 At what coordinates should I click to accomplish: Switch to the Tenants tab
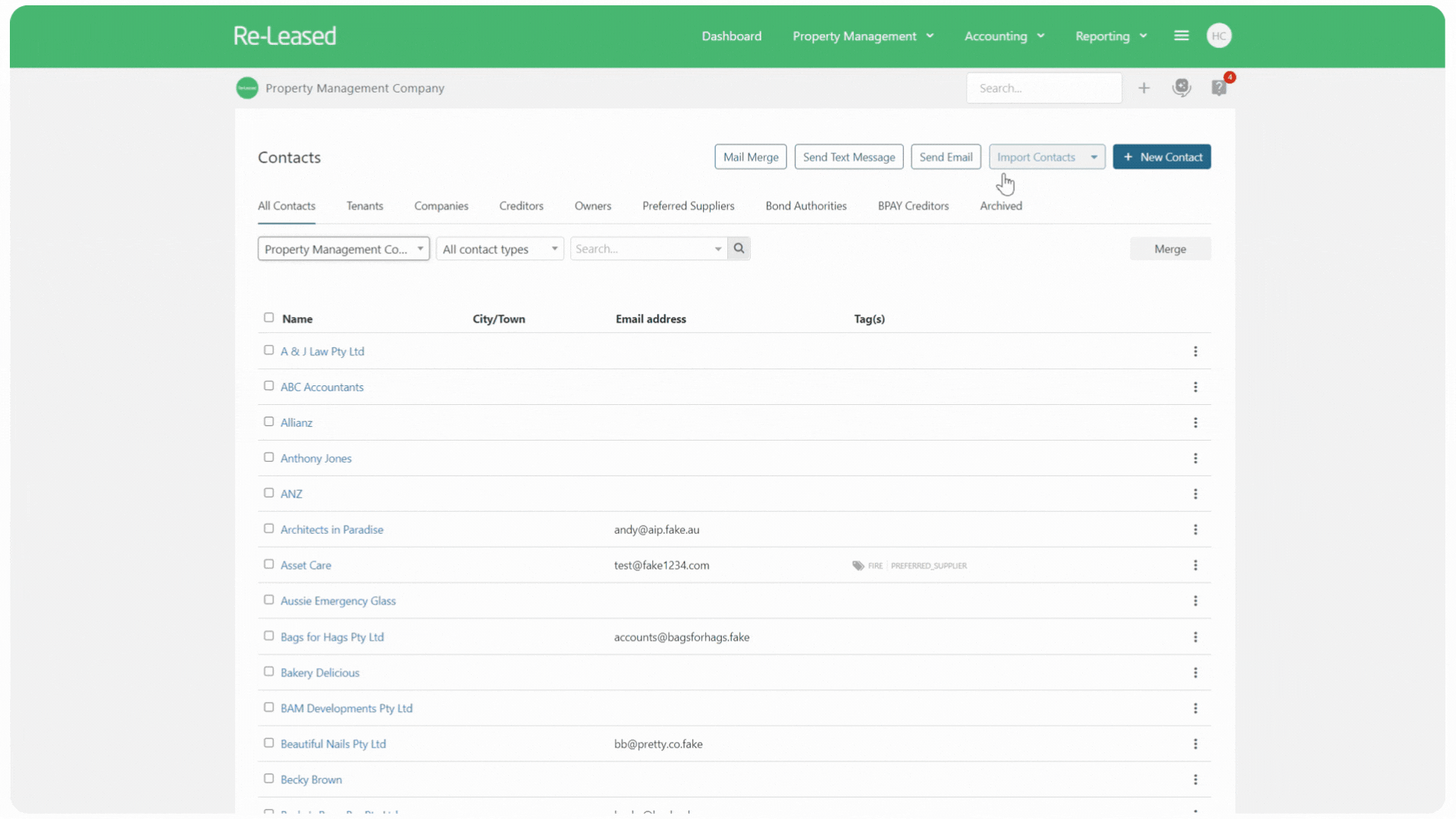coord(365,206)
